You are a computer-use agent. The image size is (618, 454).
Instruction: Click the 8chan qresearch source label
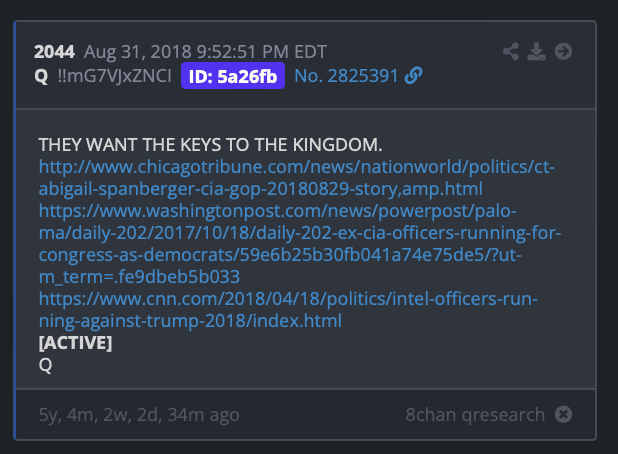click(x=475, y=415)
